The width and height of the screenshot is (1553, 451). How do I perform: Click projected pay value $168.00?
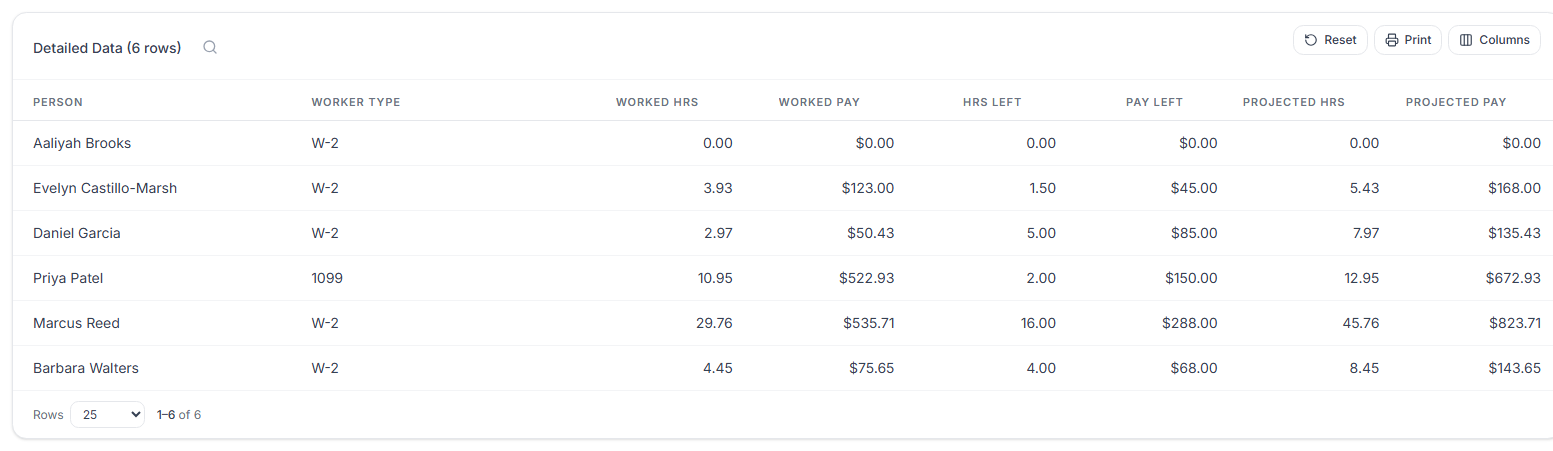point(1514,188)
